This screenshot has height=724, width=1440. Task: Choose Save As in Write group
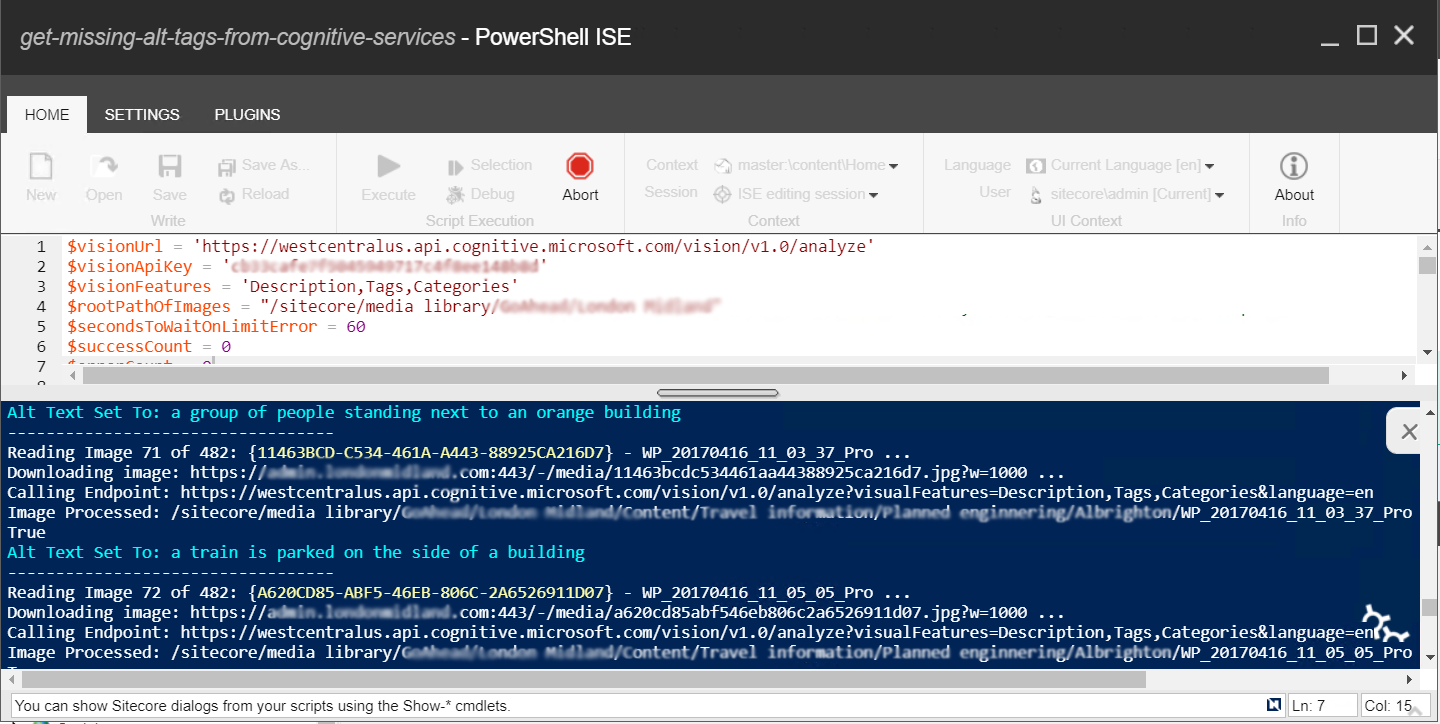point(265,165)
